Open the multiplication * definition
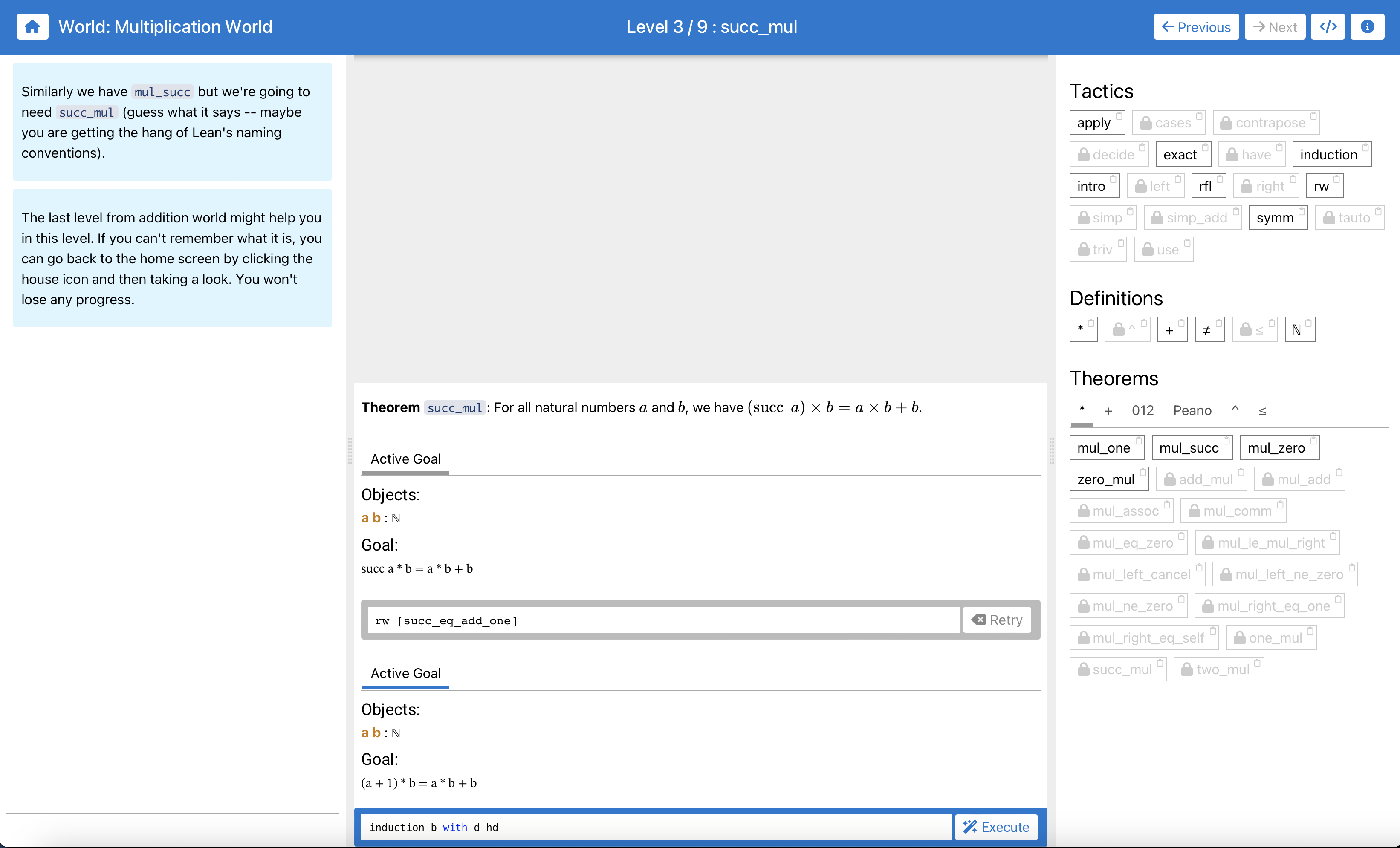 [x=1083, y=329]
